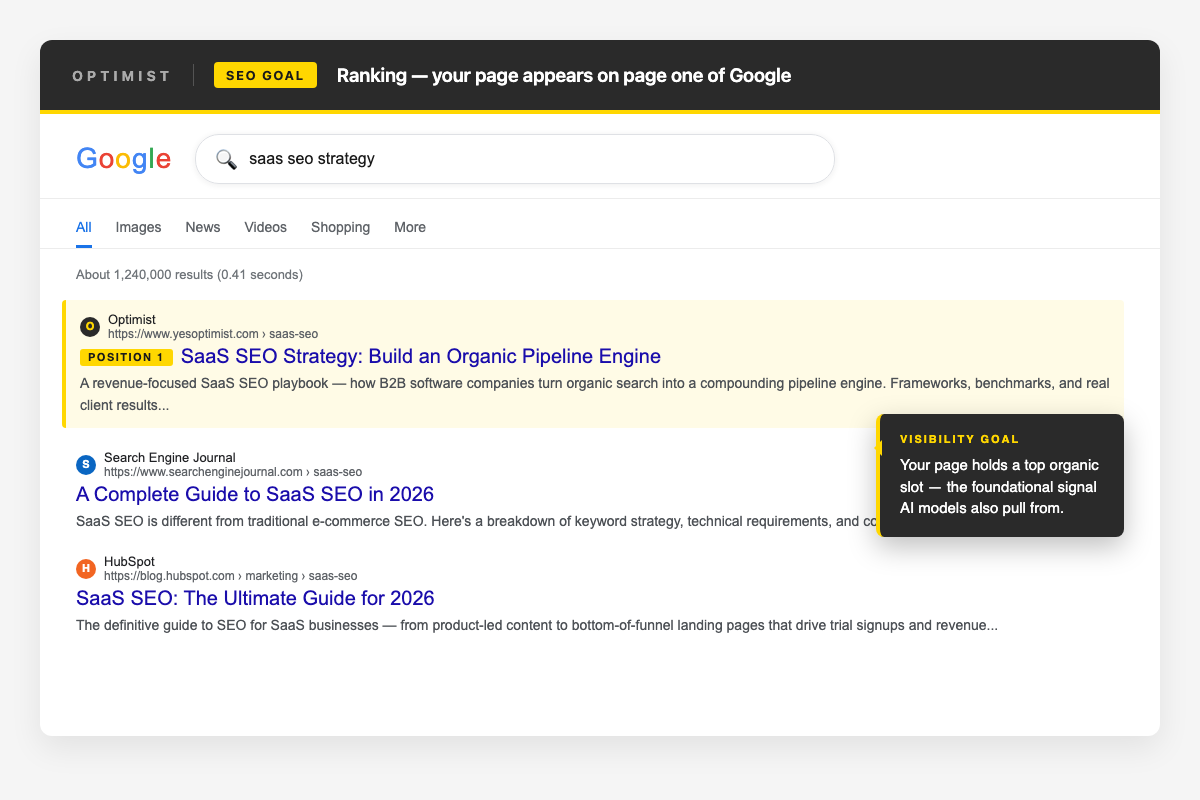Switch to the Images tab
Screen dimensions: 1200x800
click(138, 227)
